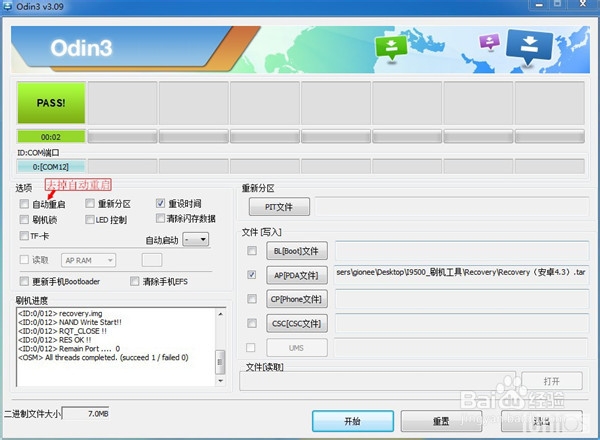
Task: Click the green download icon in banner
Action: [391, 47]
